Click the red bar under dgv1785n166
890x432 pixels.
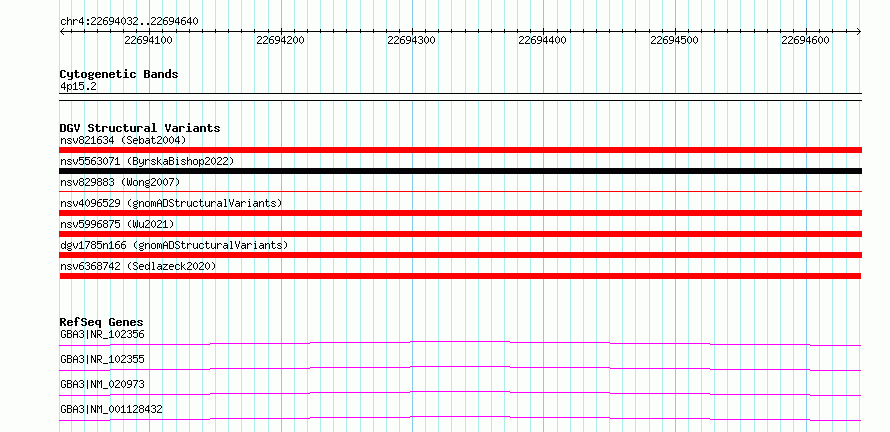click(461, 255)
